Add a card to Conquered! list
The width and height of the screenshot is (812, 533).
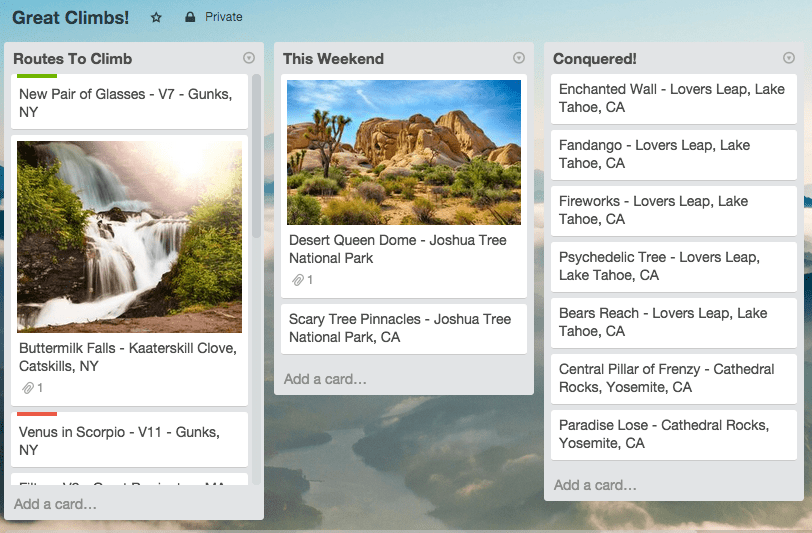pos(595,485)
